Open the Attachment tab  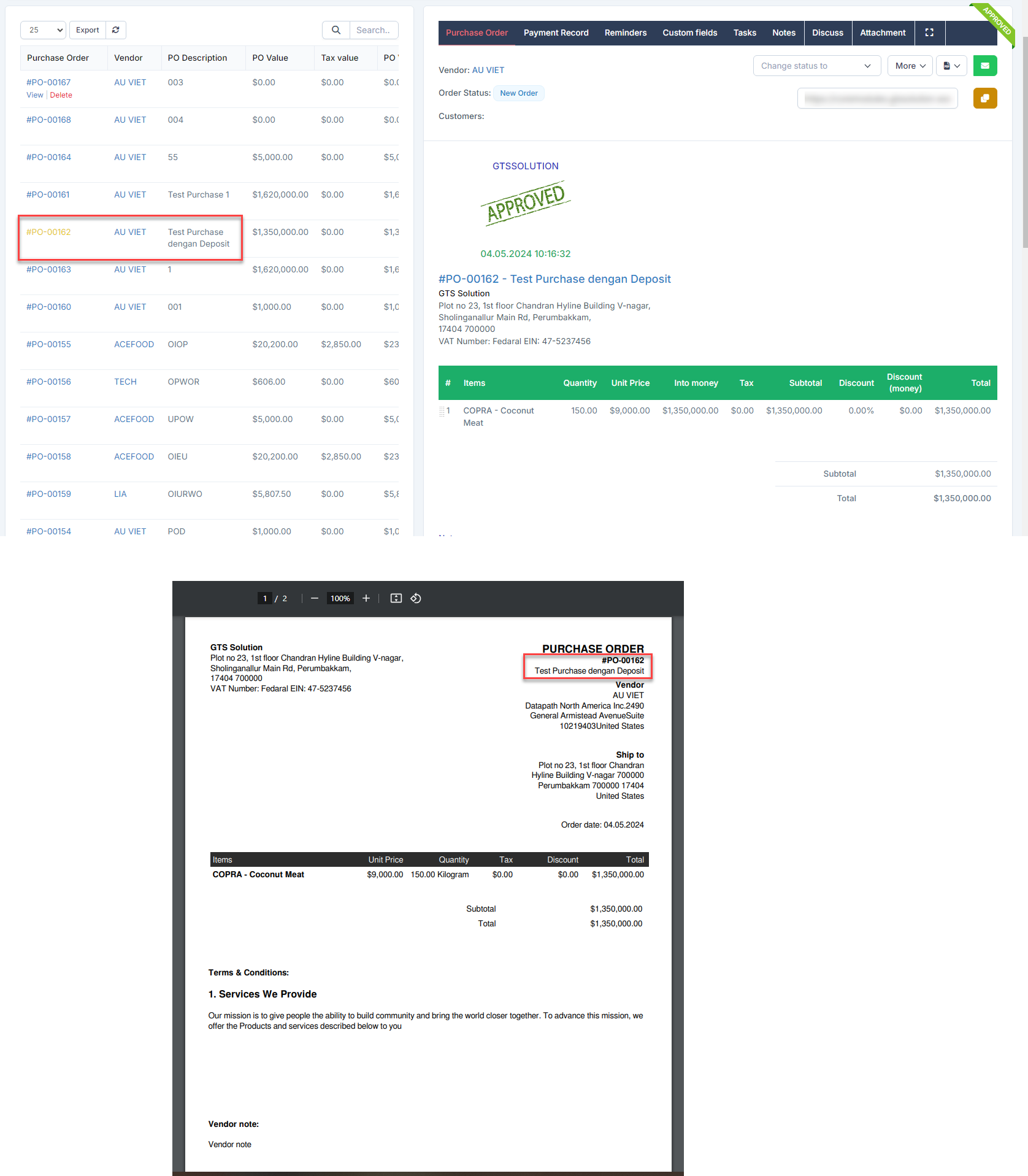click(882, 33)
